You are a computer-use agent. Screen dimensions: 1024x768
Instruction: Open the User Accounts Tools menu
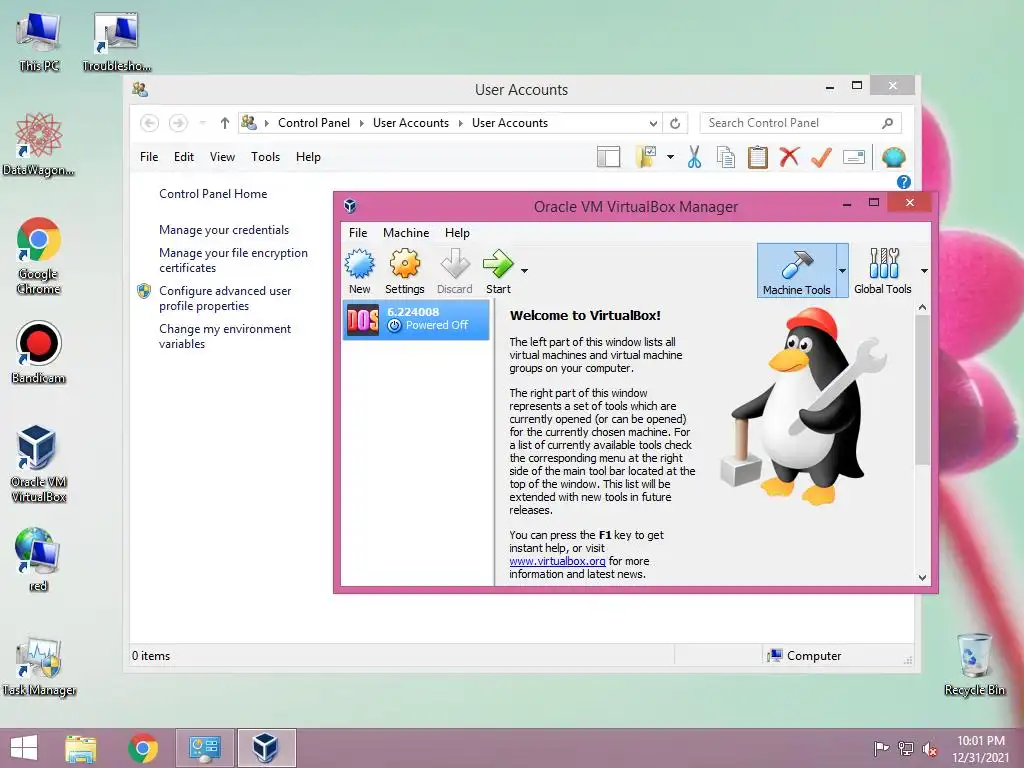265,157
